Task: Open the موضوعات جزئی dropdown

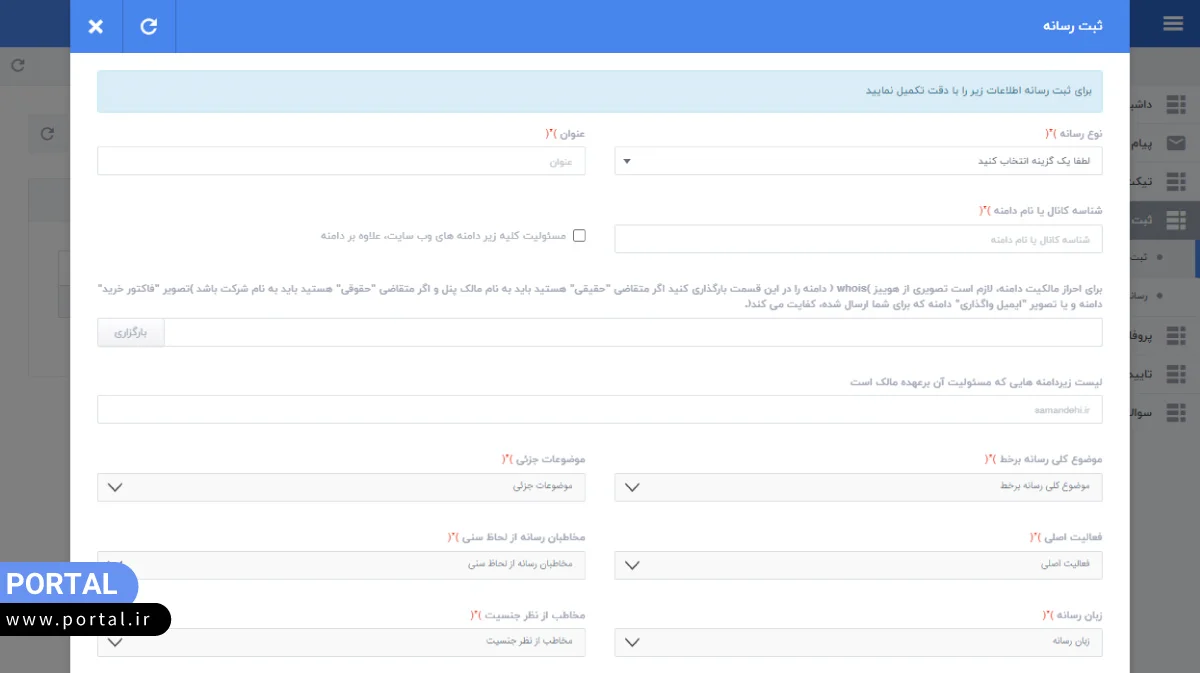Action: pyautogui.click(x=341, y=487)
